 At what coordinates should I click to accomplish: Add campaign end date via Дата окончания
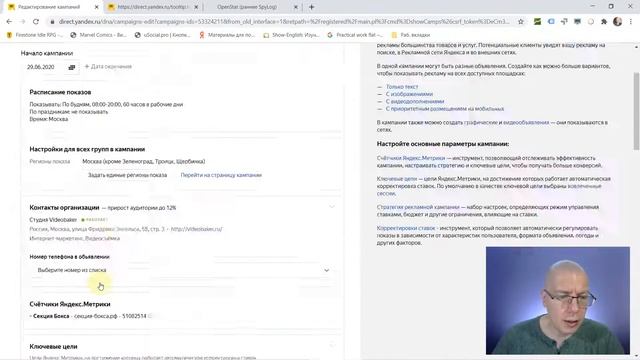108,67
